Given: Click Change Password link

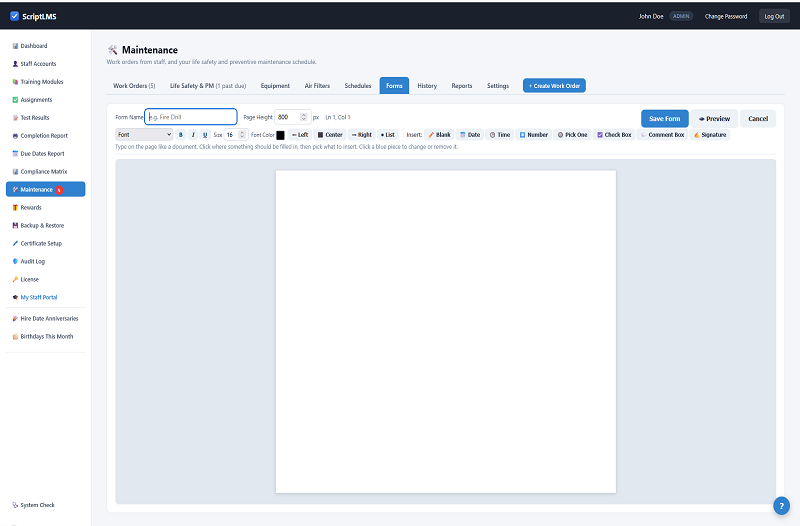Looking at the screenshot, I should tap(726, 16).
